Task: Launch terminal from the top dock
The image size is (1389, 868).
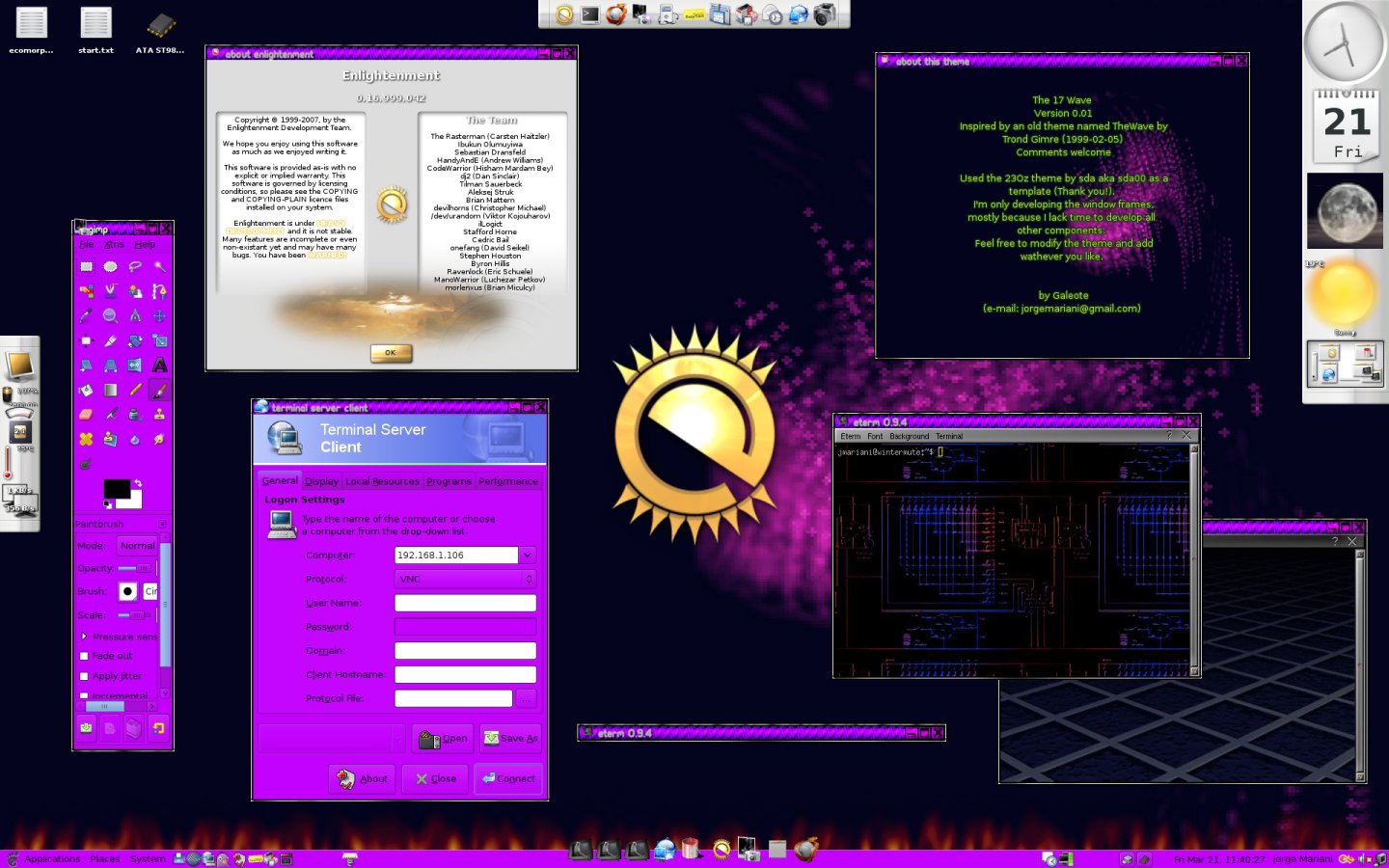Action: coord(590,14)
